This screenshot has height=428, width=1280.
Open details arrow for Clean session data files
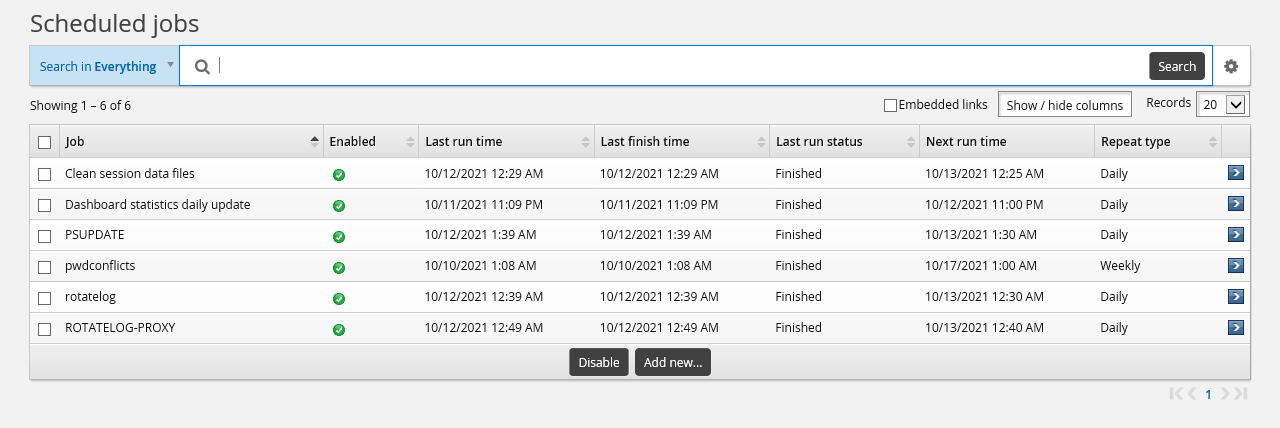(x=1236, y=173)
